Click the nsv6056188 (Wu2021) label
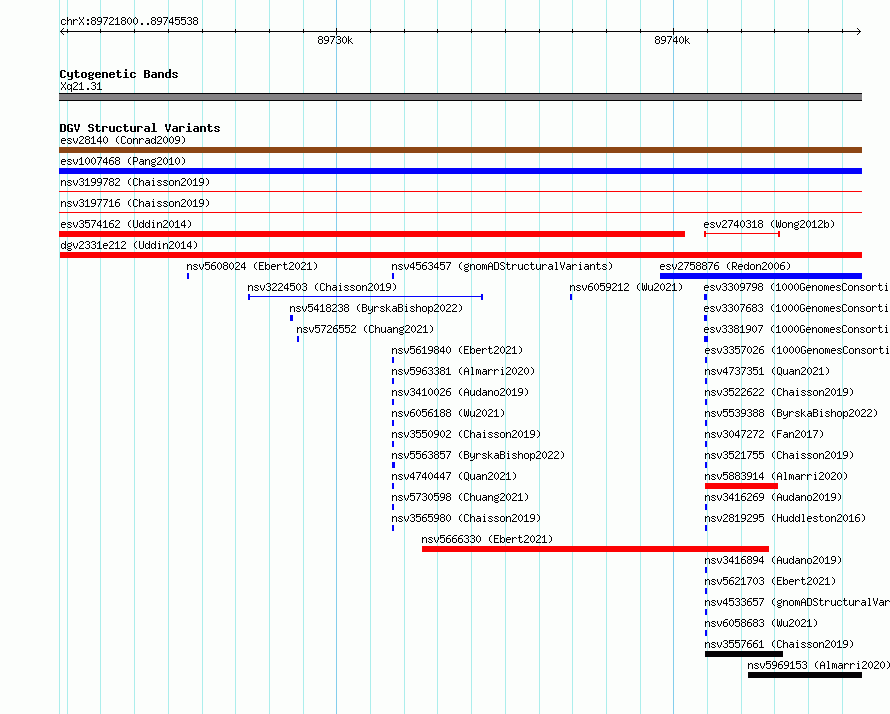The image size is (890, 714). coord(448,413)
